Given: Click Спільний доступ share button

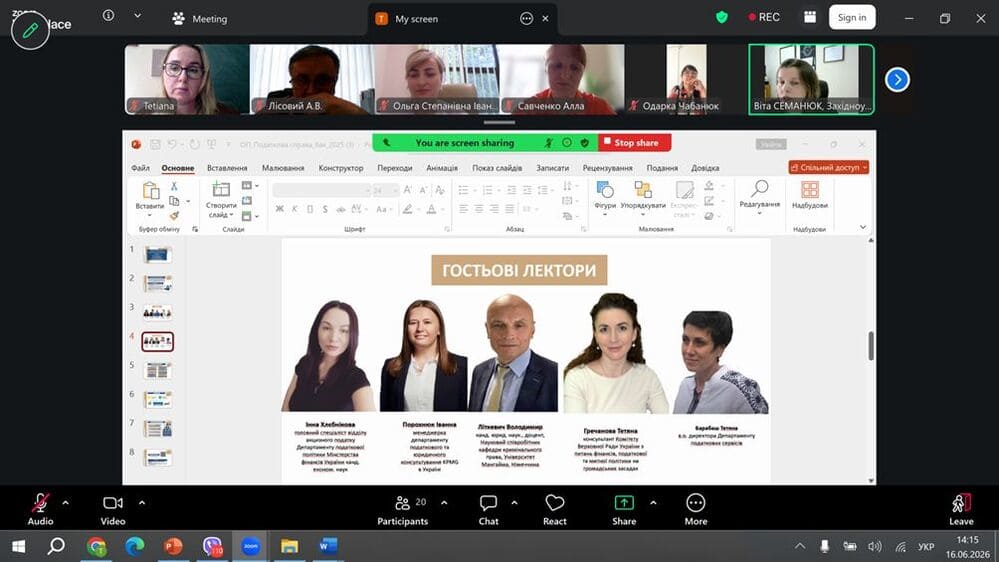Looking at the screenshot, I should [x=828, y=167].
